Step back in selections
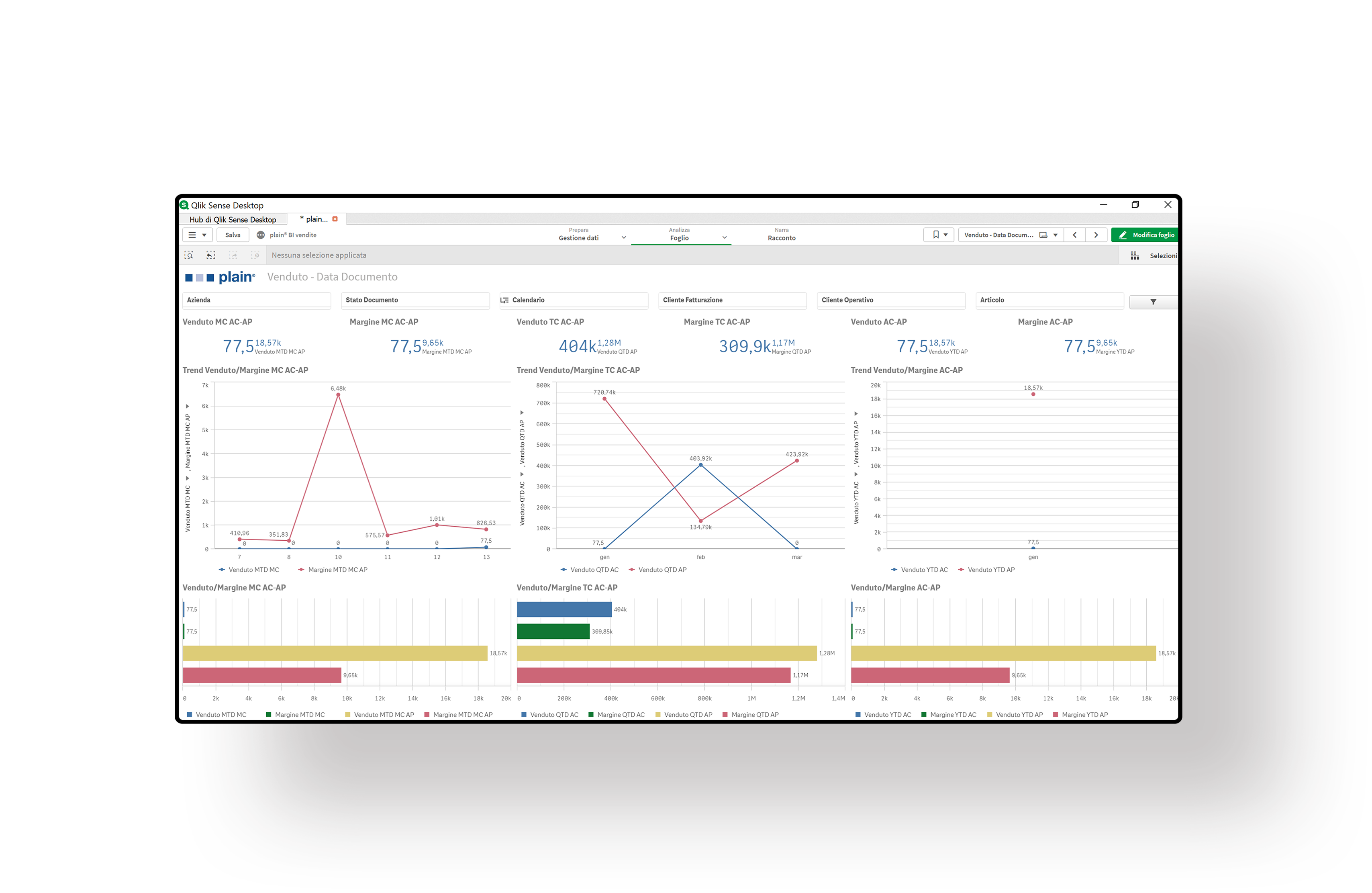1372x893 pixels. [x=211, y=255]
